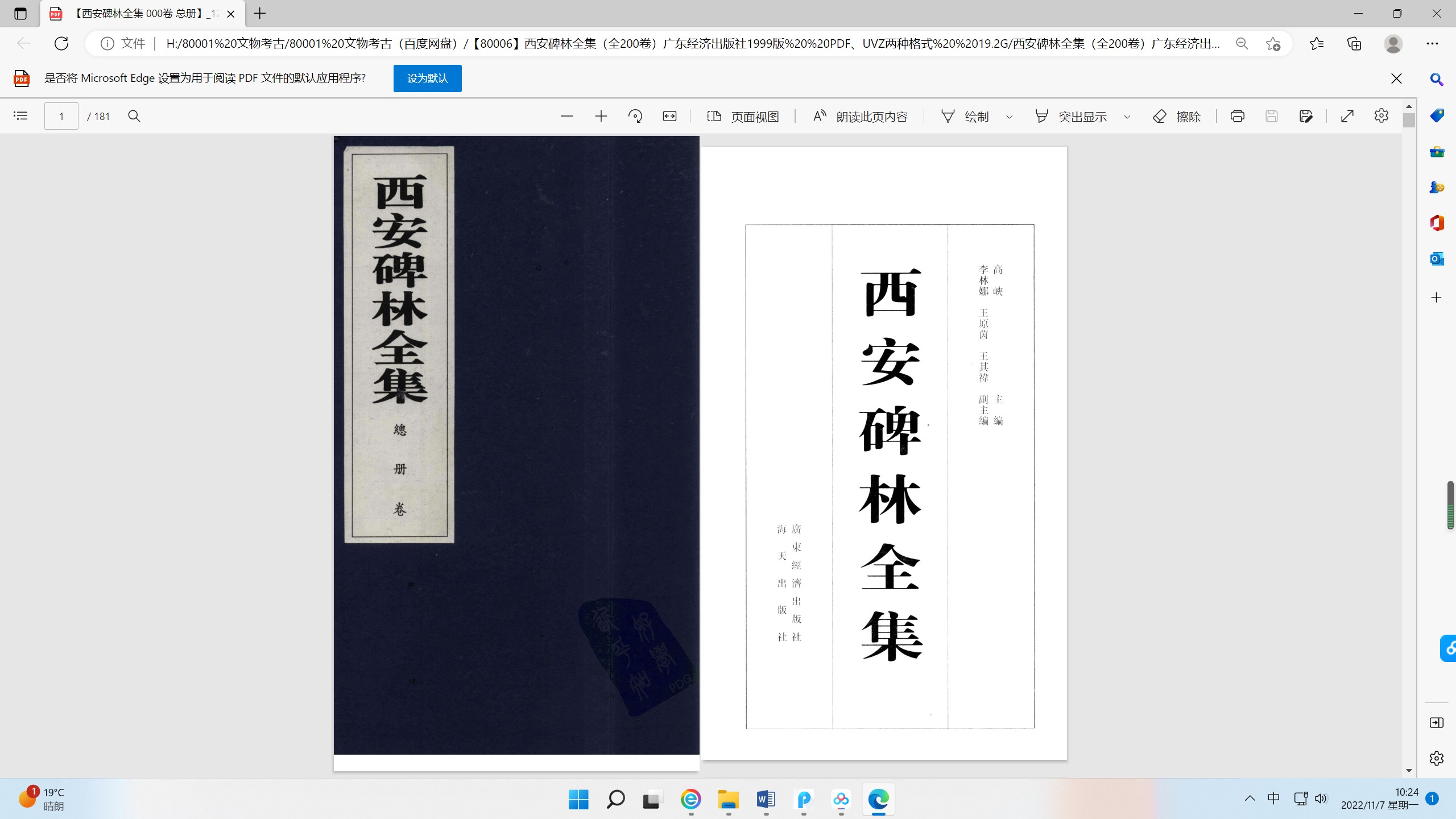Open PDF toolbar settings gear

1381,116
